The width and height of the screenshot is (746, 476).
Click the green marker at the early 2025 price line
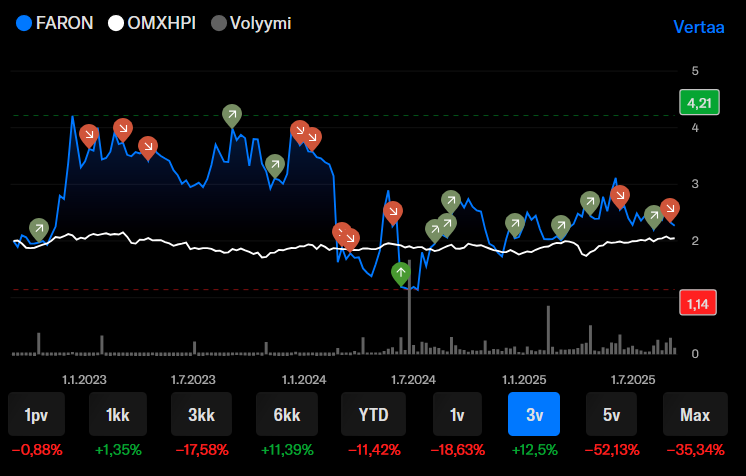(x=514, y=223)
